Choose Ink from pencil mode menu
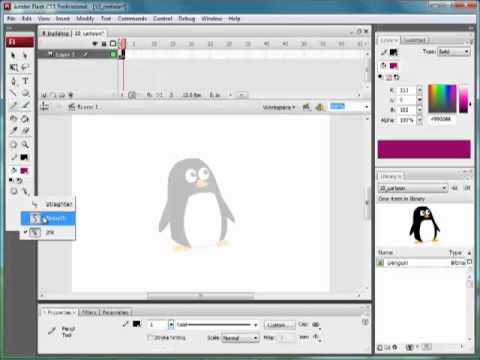480x360 pixels. (x=48, y=232)
